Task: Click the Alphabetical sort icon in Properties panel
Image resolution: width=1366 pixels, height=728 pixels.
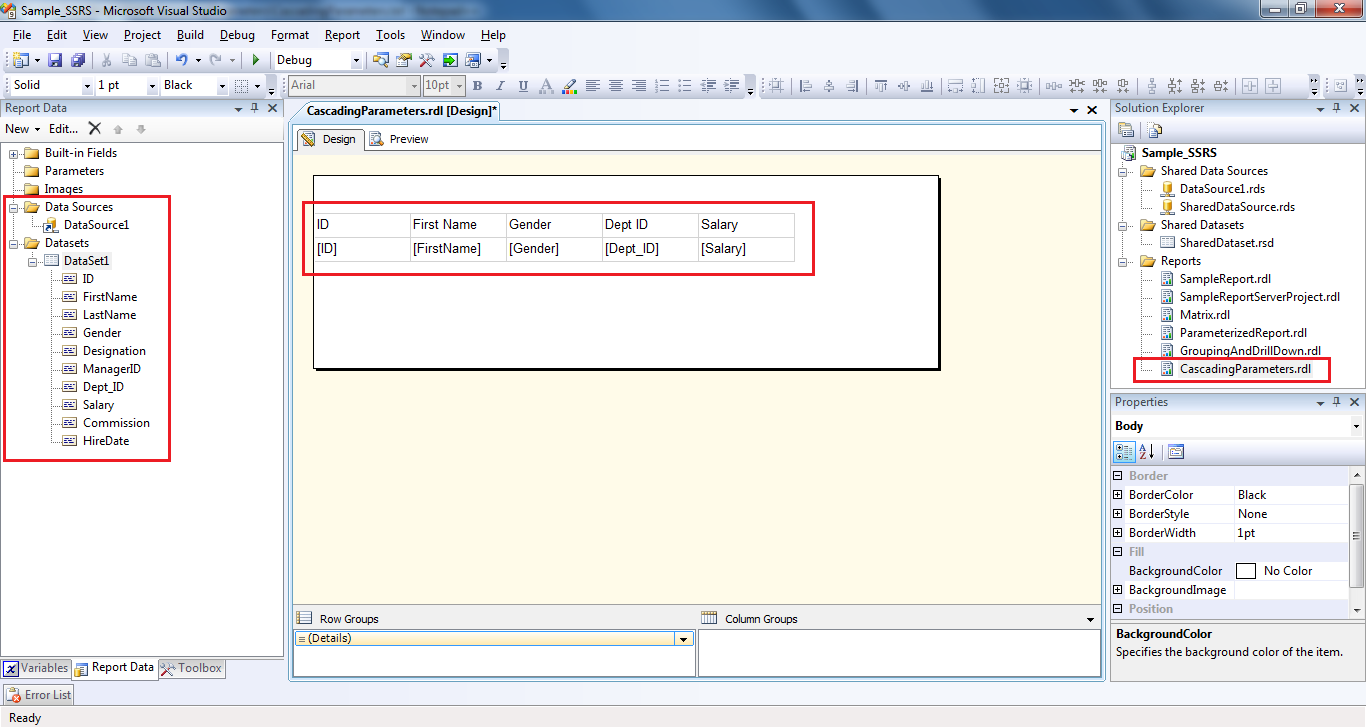Action: tap(1145, 451)
